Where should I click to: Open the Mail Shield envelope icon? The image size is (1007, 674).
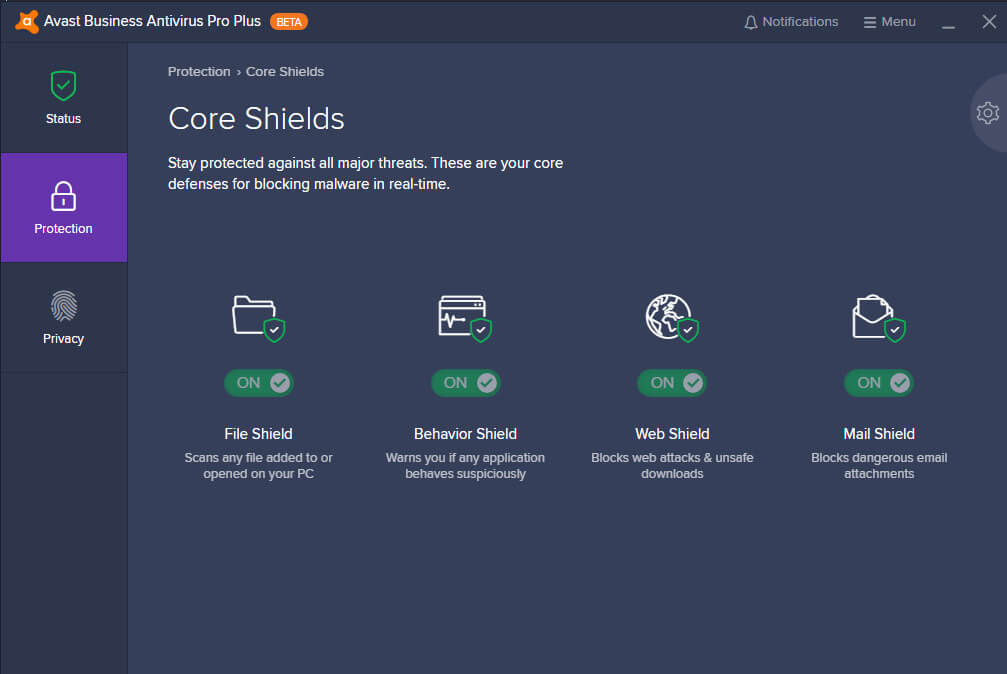click(879, 316)
